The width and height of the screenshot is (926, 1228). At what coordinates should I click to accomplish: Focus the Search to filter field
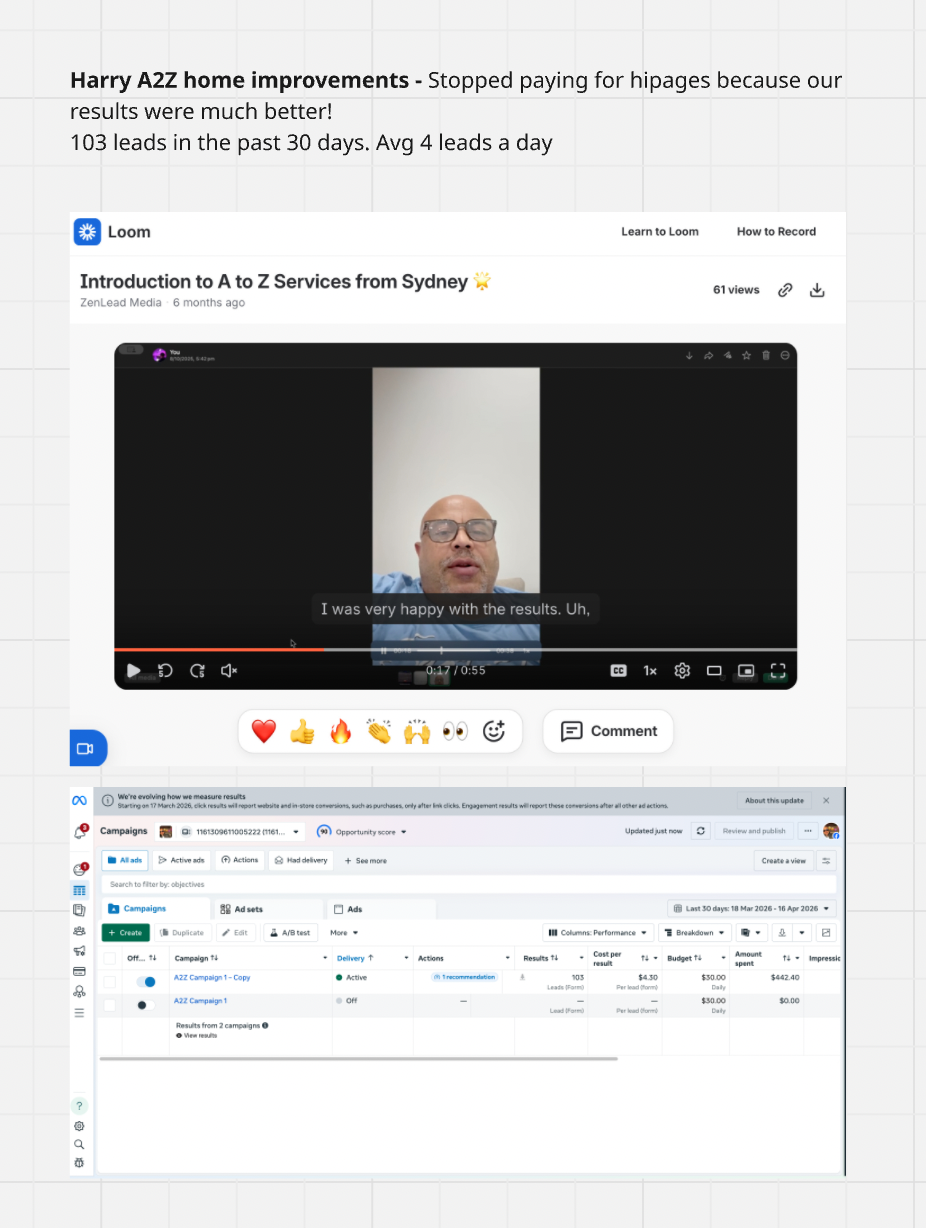click(469, 884)
